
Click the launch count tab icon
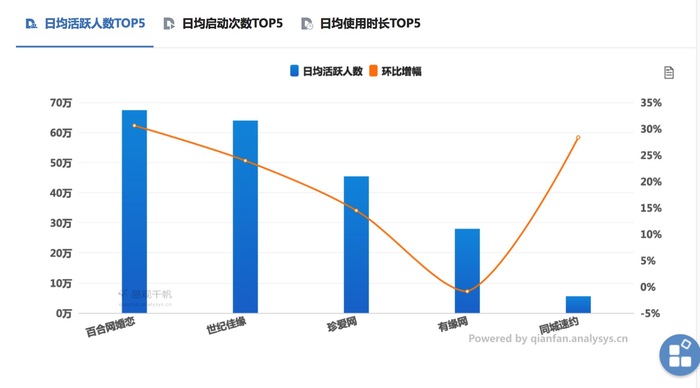[169, 24]
